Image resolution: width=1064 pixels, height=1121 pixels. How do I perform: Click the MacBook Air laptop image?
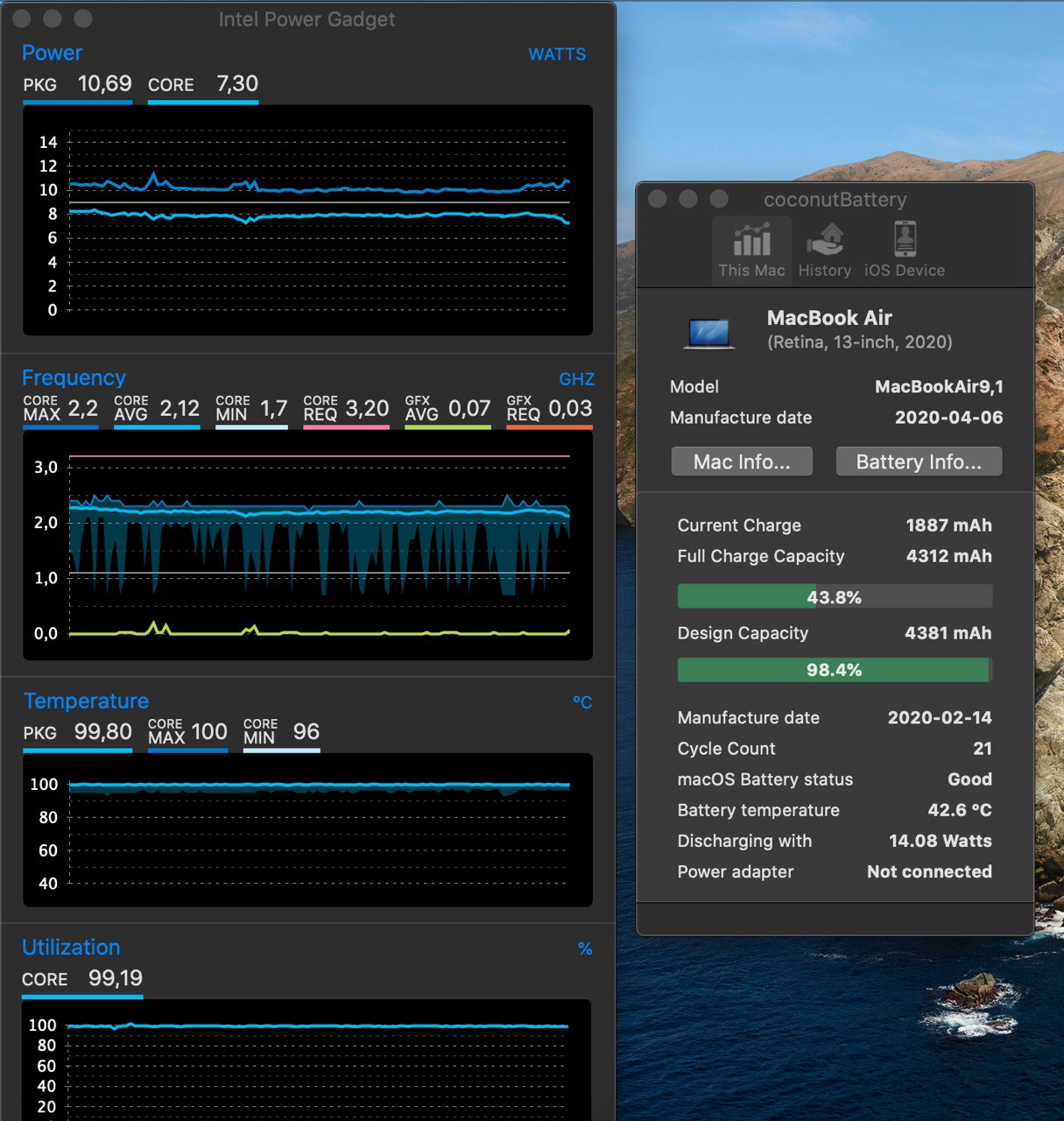[x=708, y=333]
